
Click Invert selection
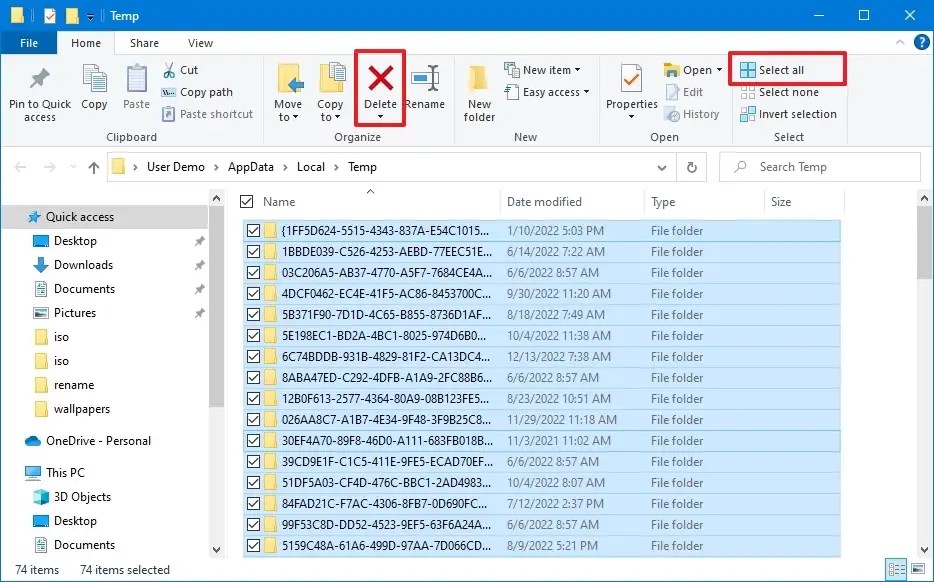pos(789,113)
